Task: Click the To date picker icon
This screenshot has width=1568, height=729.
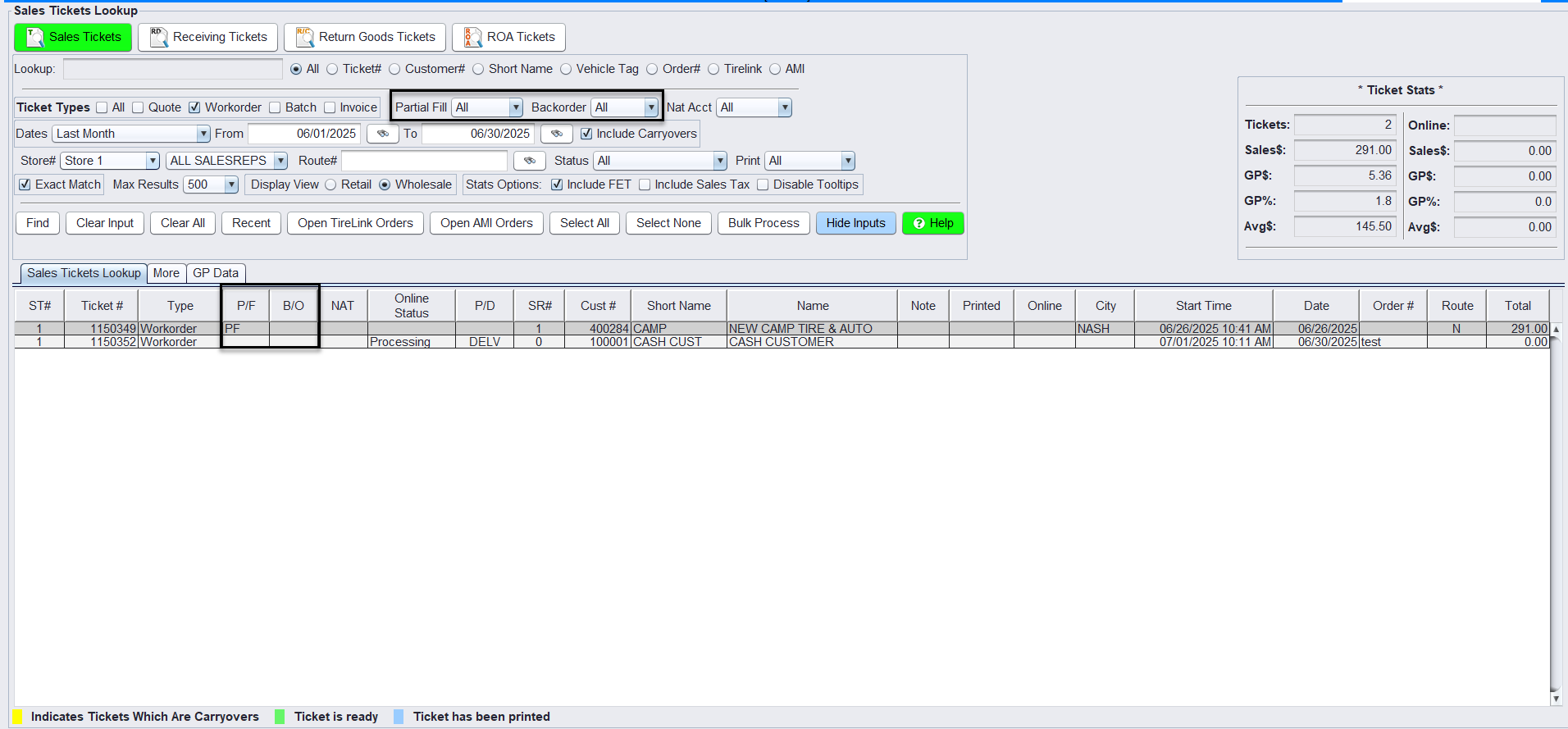Action: point(556,134)
